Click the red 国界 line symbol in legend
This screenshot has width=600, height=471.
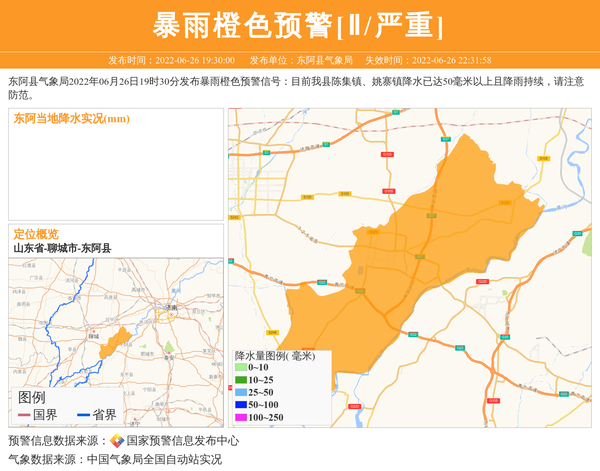click(23, 415)
